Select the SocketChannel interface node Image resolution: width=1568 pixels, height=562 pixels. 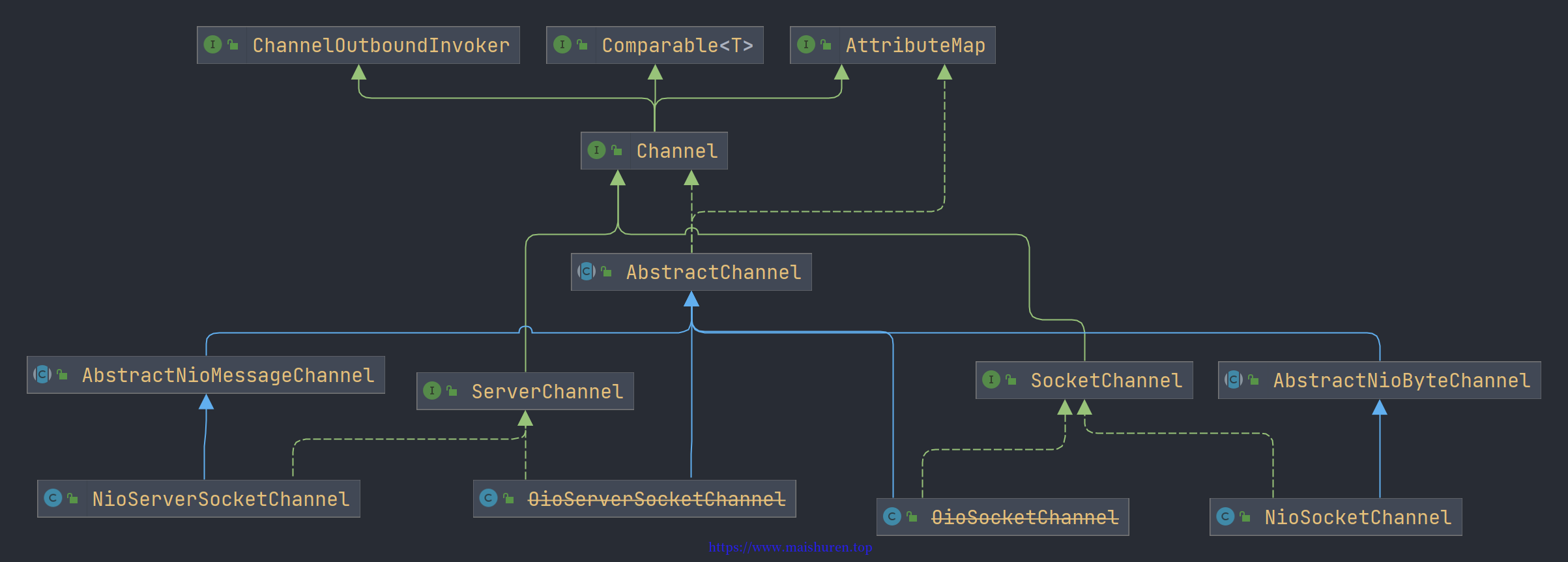pyautogui.click(x=1084, y=380)
